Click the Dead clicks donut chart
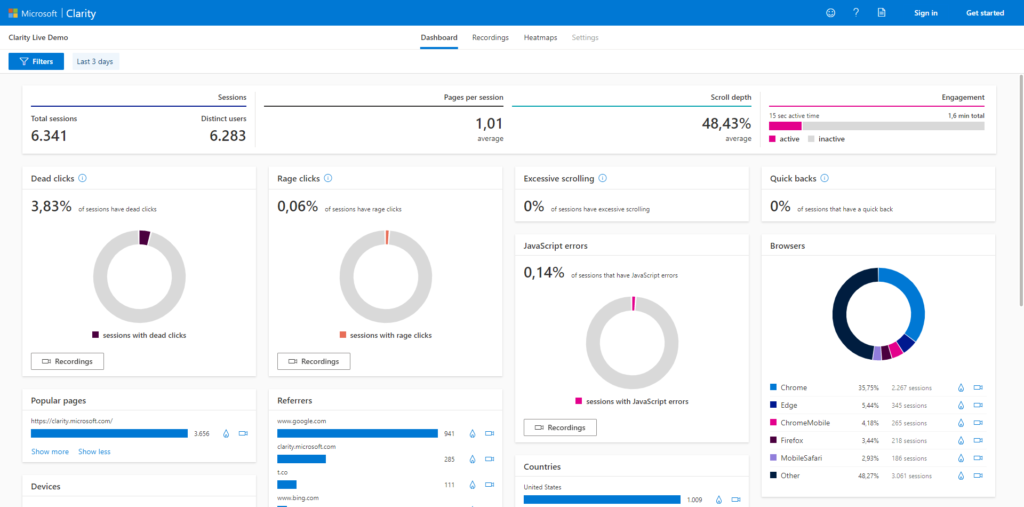Screen dimensions: 1024x507 coord(139,276)
